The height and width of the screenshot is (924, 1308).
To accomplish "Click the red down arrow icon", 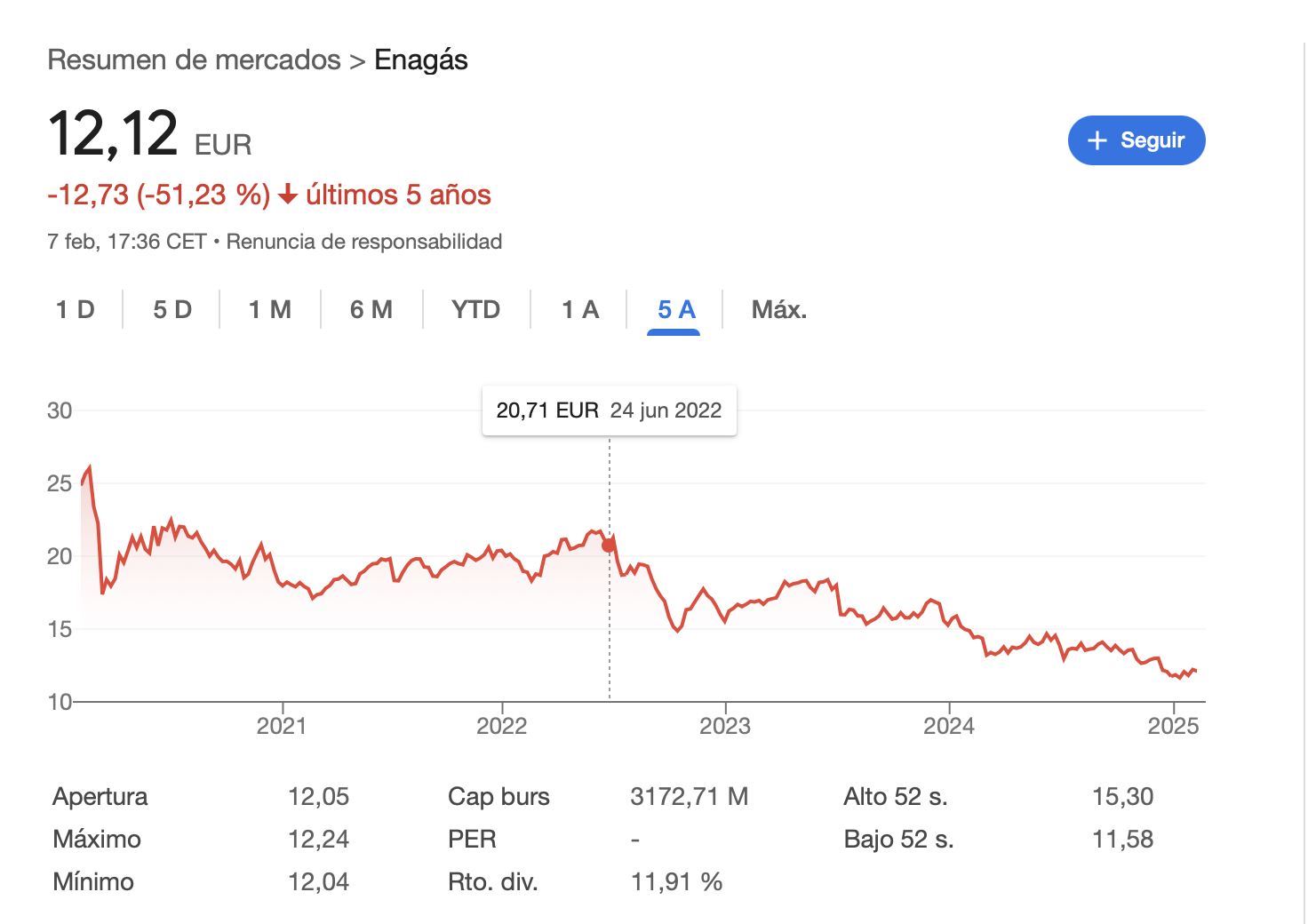I will click(x=287, y=195).
